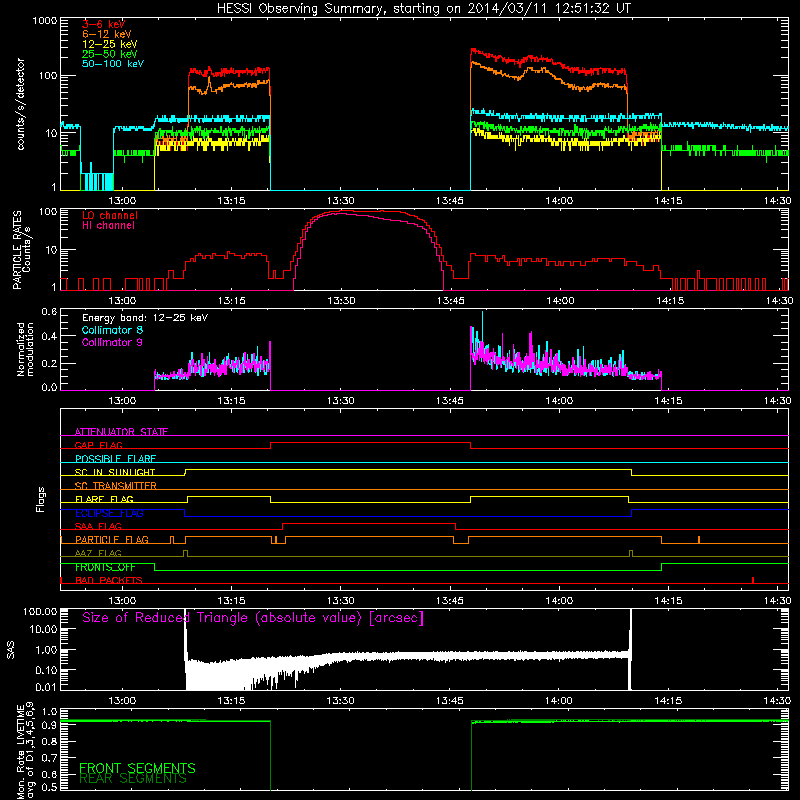Click the REAR SEGMENTS legend label
Viewport: 800px width, 800px height.
tap(133, 779)
